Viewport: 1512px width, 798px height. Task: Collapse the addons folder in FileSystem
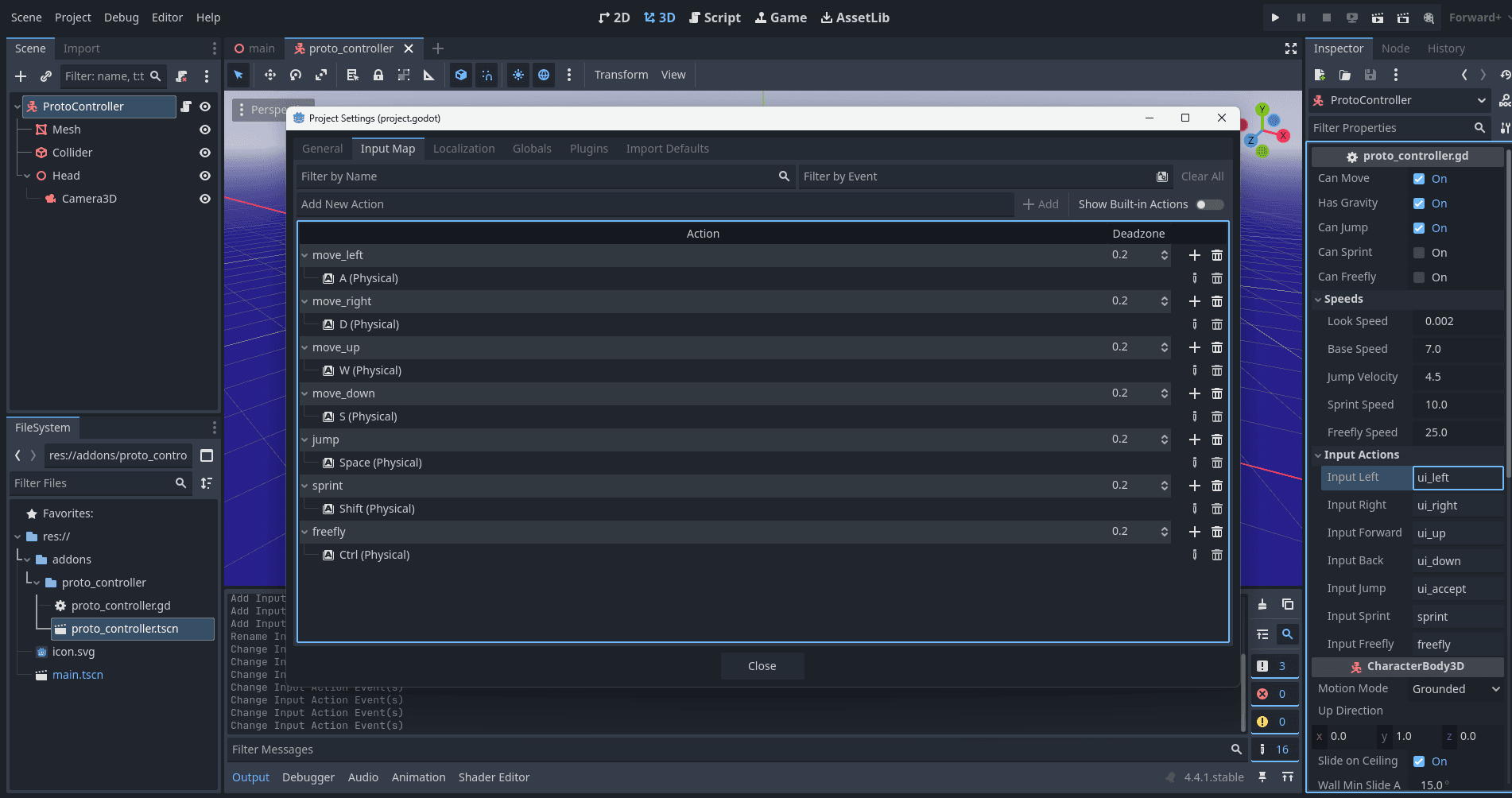click(27, 560)
